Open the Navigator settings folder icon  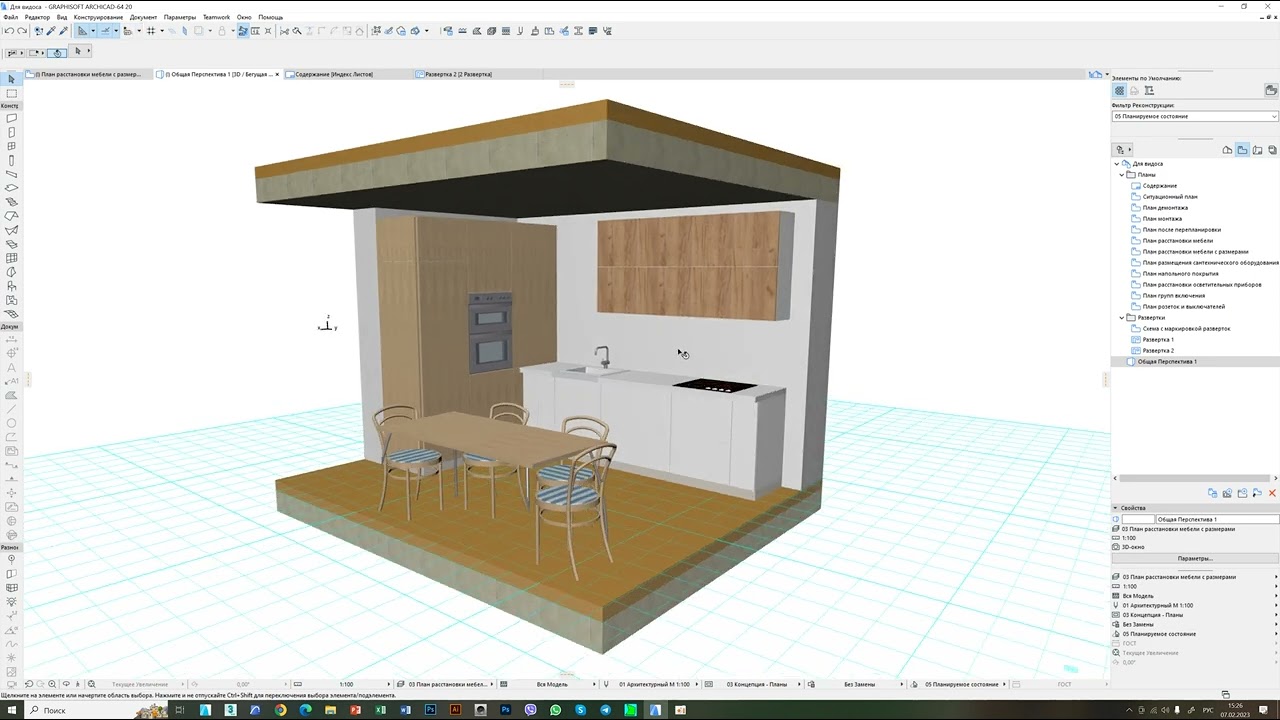click(1271, 90)
